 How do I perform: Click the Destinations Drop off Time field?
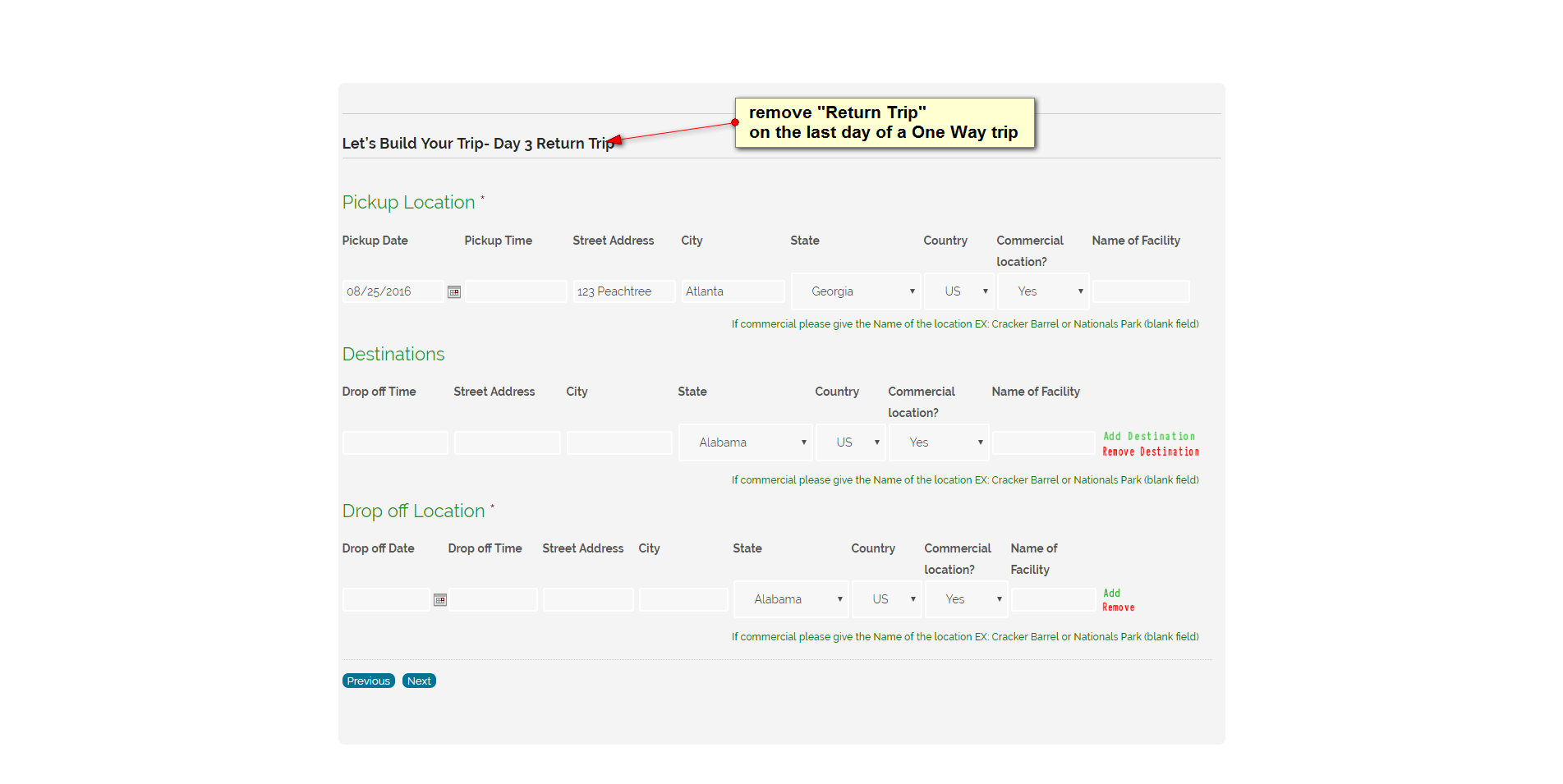coord(395,443)
